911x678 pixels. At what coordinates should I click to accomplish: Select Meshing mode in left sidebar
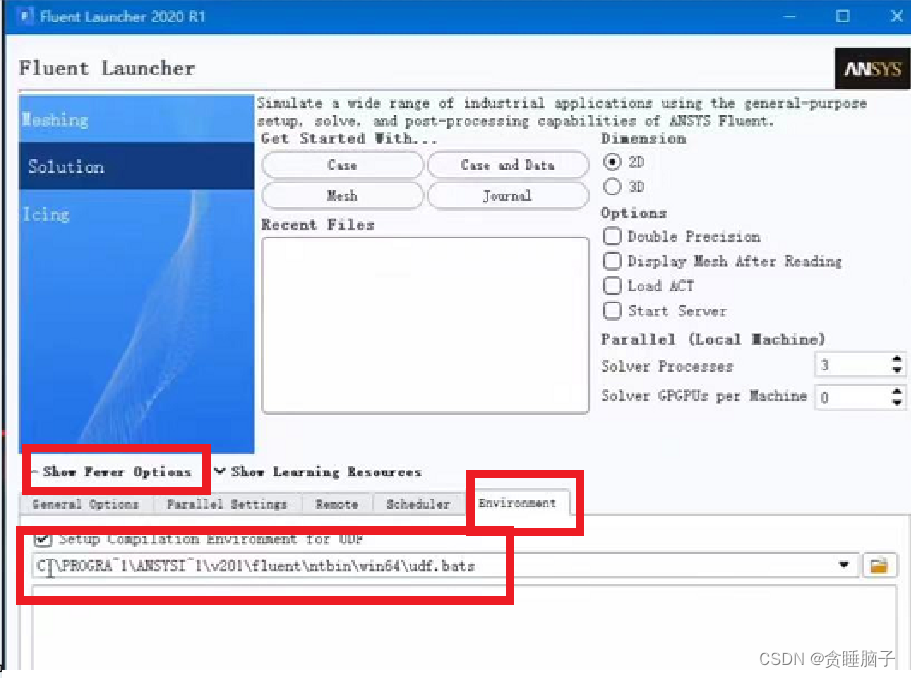point(56,120)
